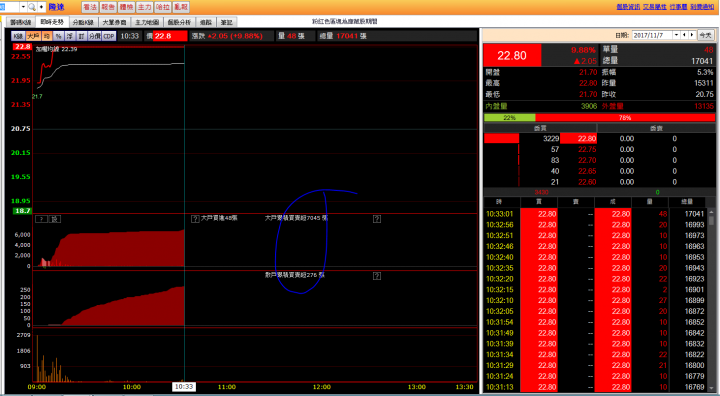Click the magnifier search icon in top toolbar

click(x=32, y=7)
